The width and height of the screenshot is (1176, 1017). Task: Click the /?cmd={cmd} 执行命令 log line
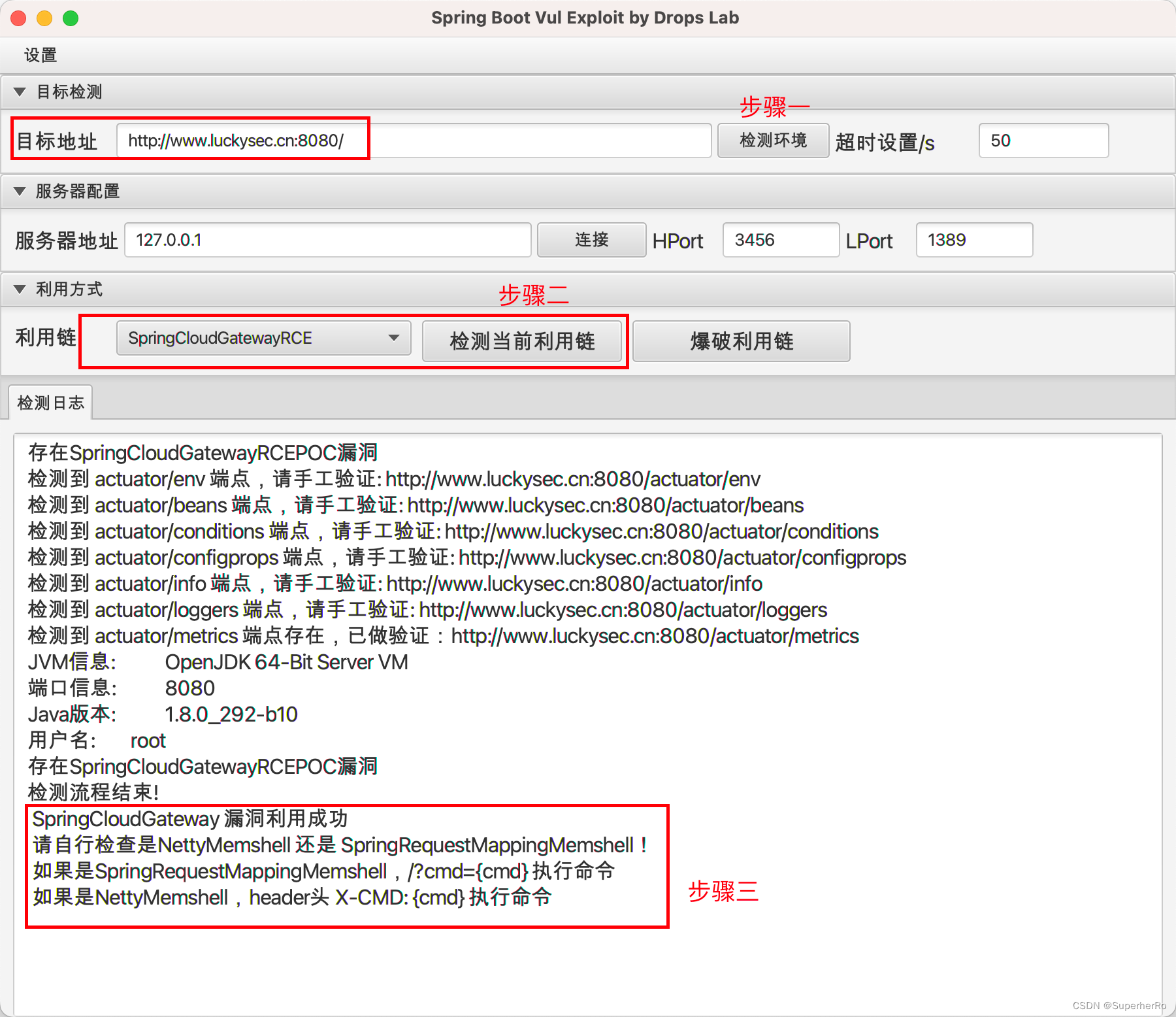point(324,871)
